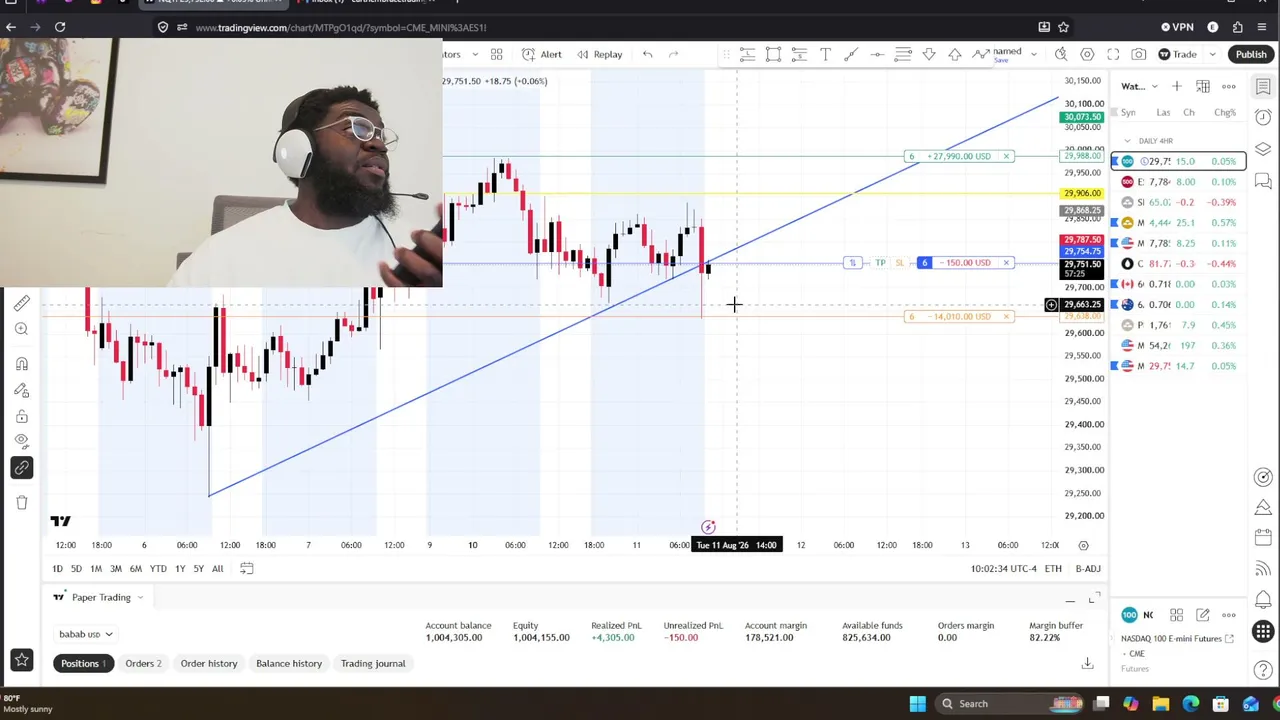This screenshot has height=720, width=1280.
Task: Open the Alerts panel clock icon
Action: pos(1263,118)
